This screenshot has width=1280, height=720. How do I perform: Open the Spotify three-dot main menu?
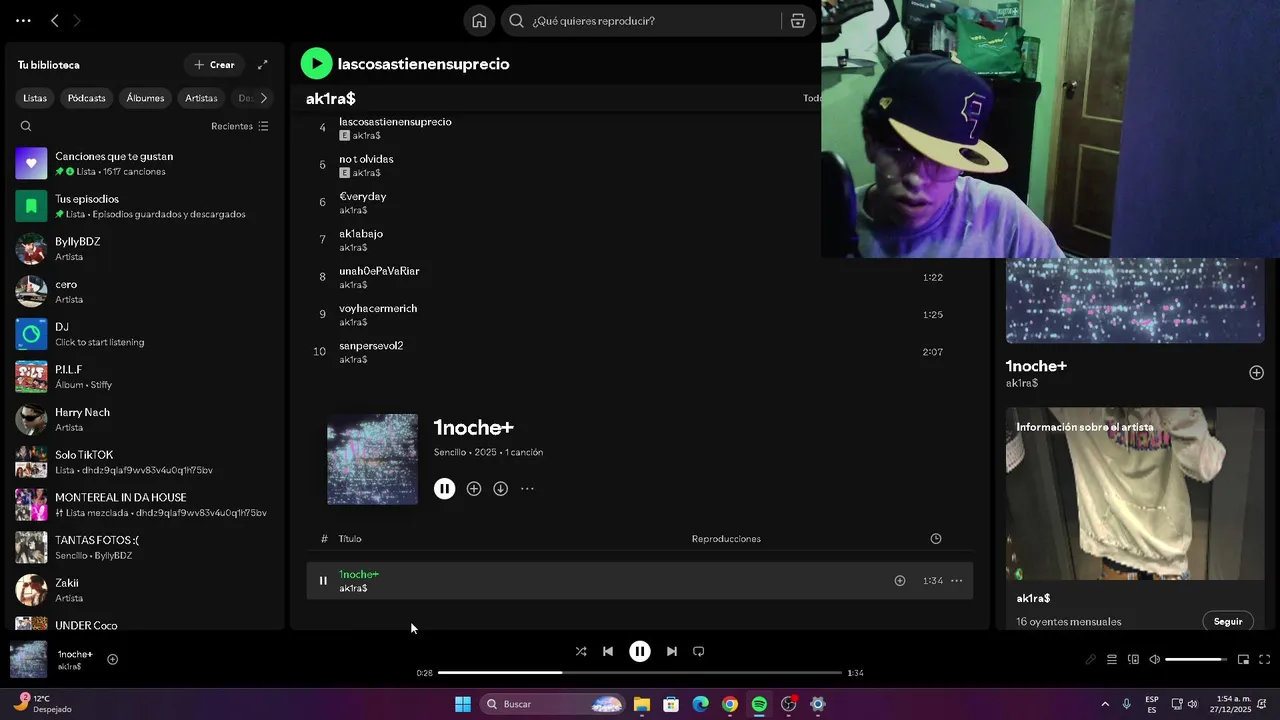(23, 21)
